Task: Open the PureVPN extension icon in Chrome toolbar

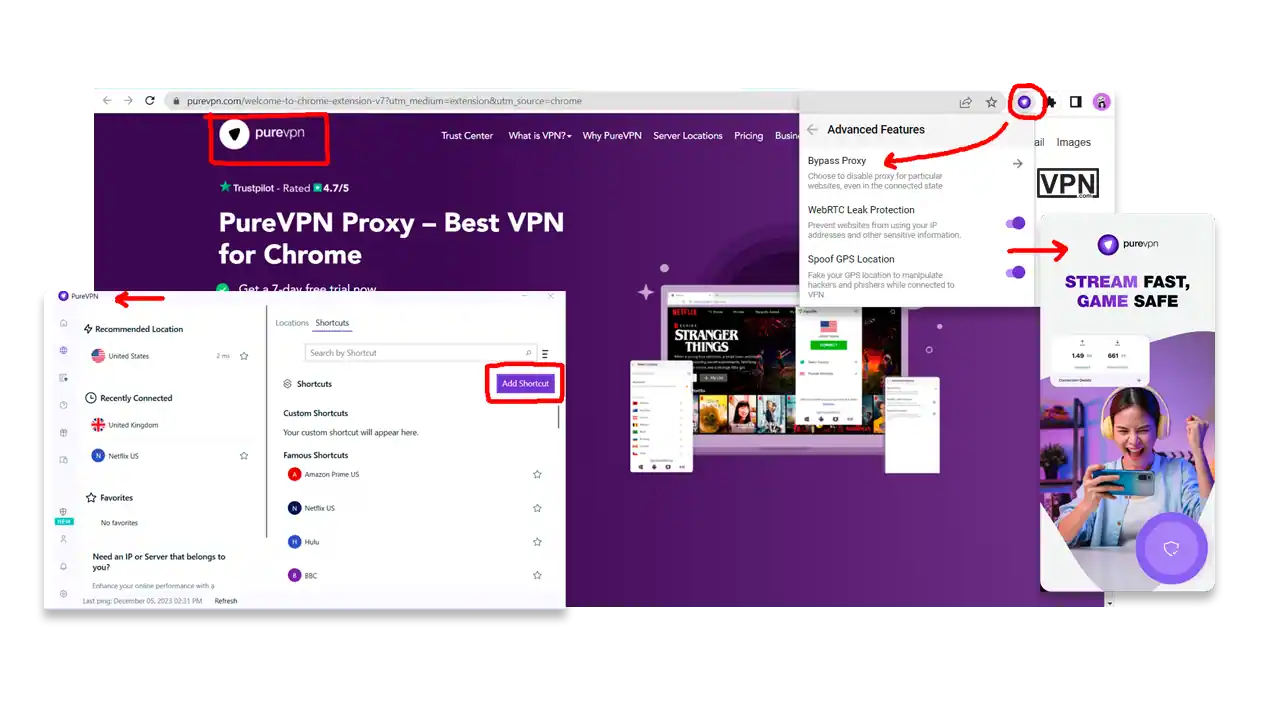Action: click(x=1024, y=101)
